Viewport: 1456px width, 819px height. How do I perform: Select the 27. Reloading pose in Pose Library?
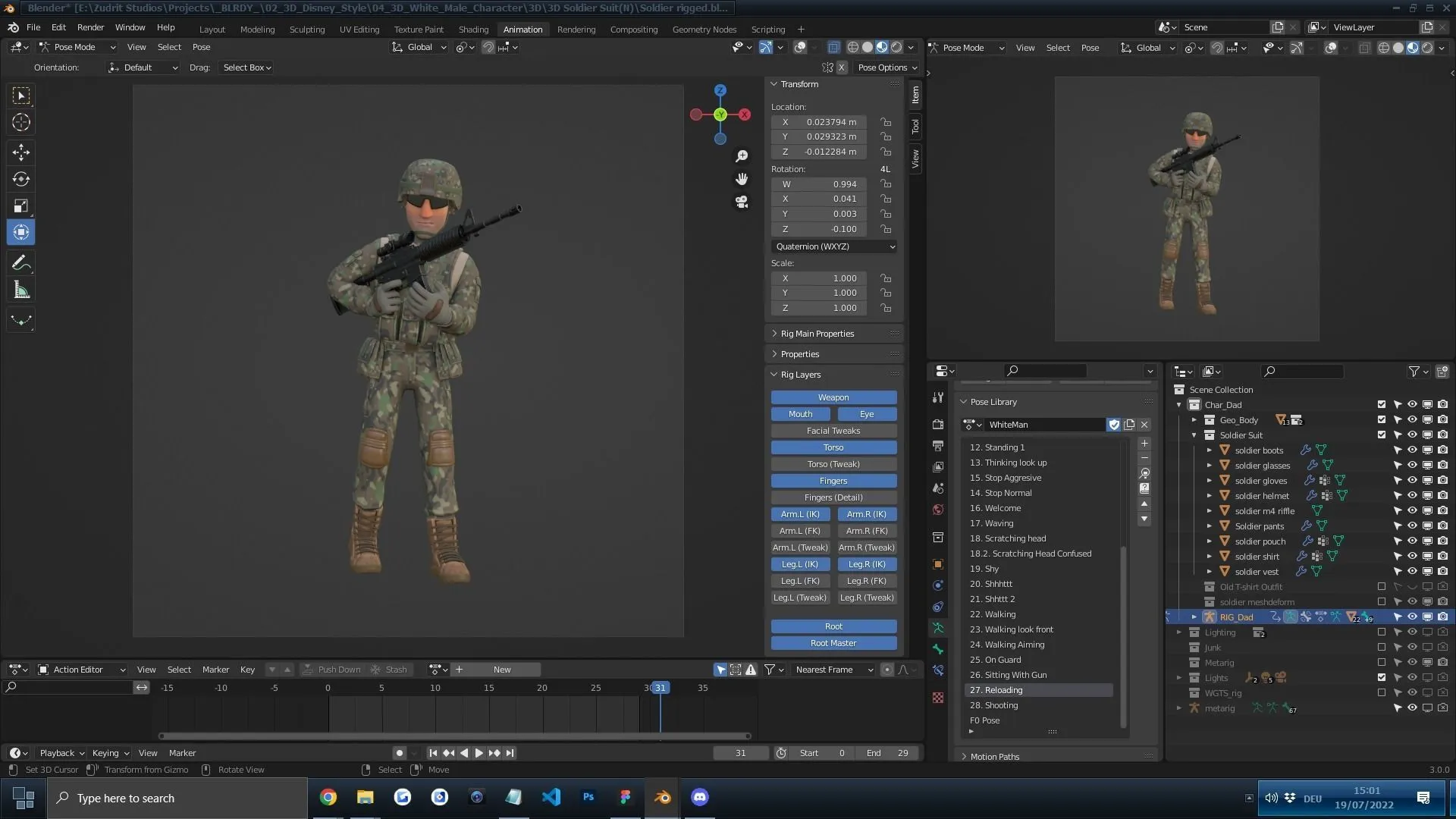(1038, 690)
